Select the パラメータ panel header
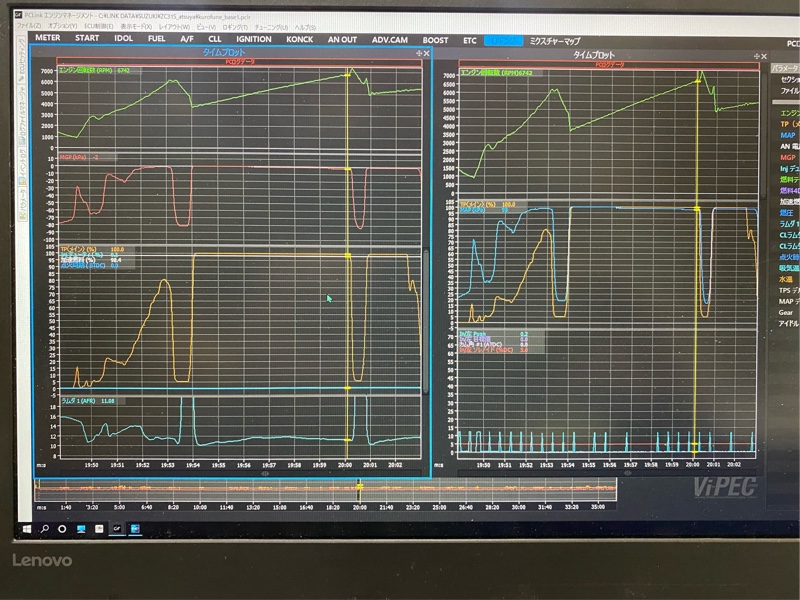 (784, 68)
